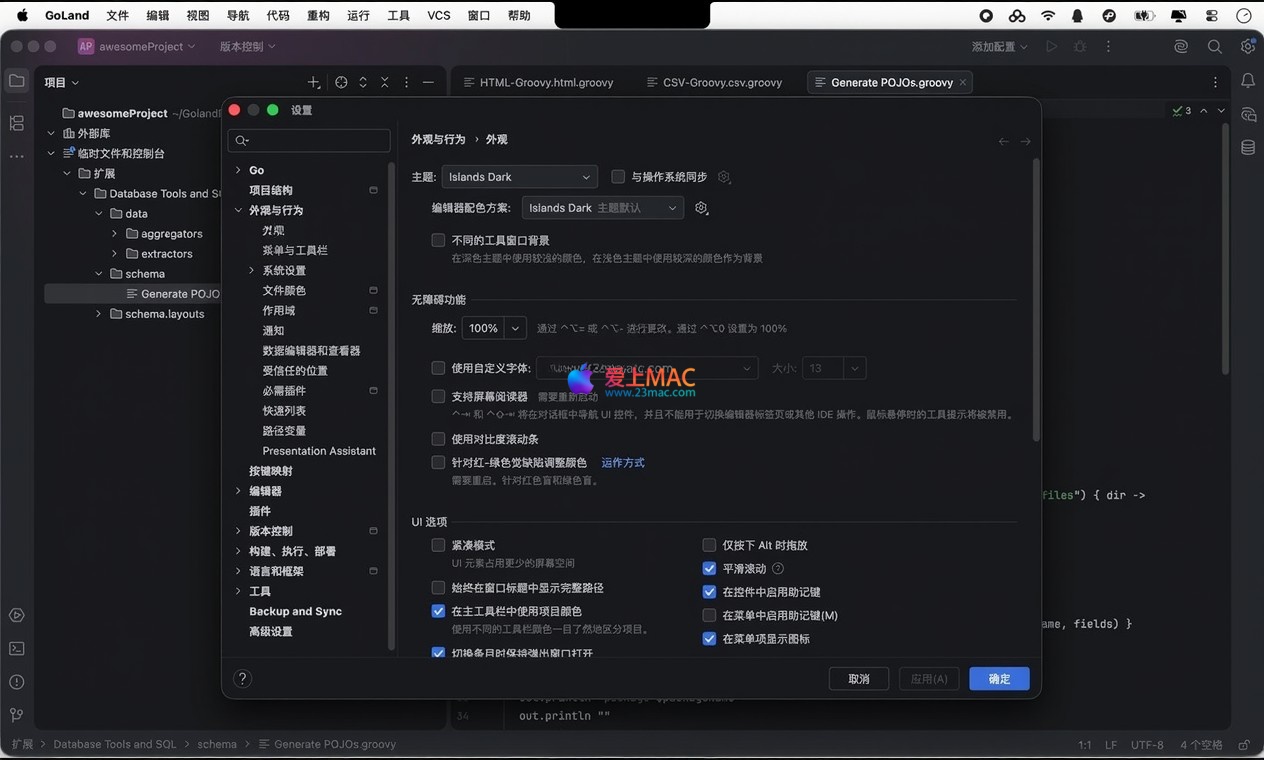
Task: Enable sync with operating system checkbox
Action: (x=618, y=177)
